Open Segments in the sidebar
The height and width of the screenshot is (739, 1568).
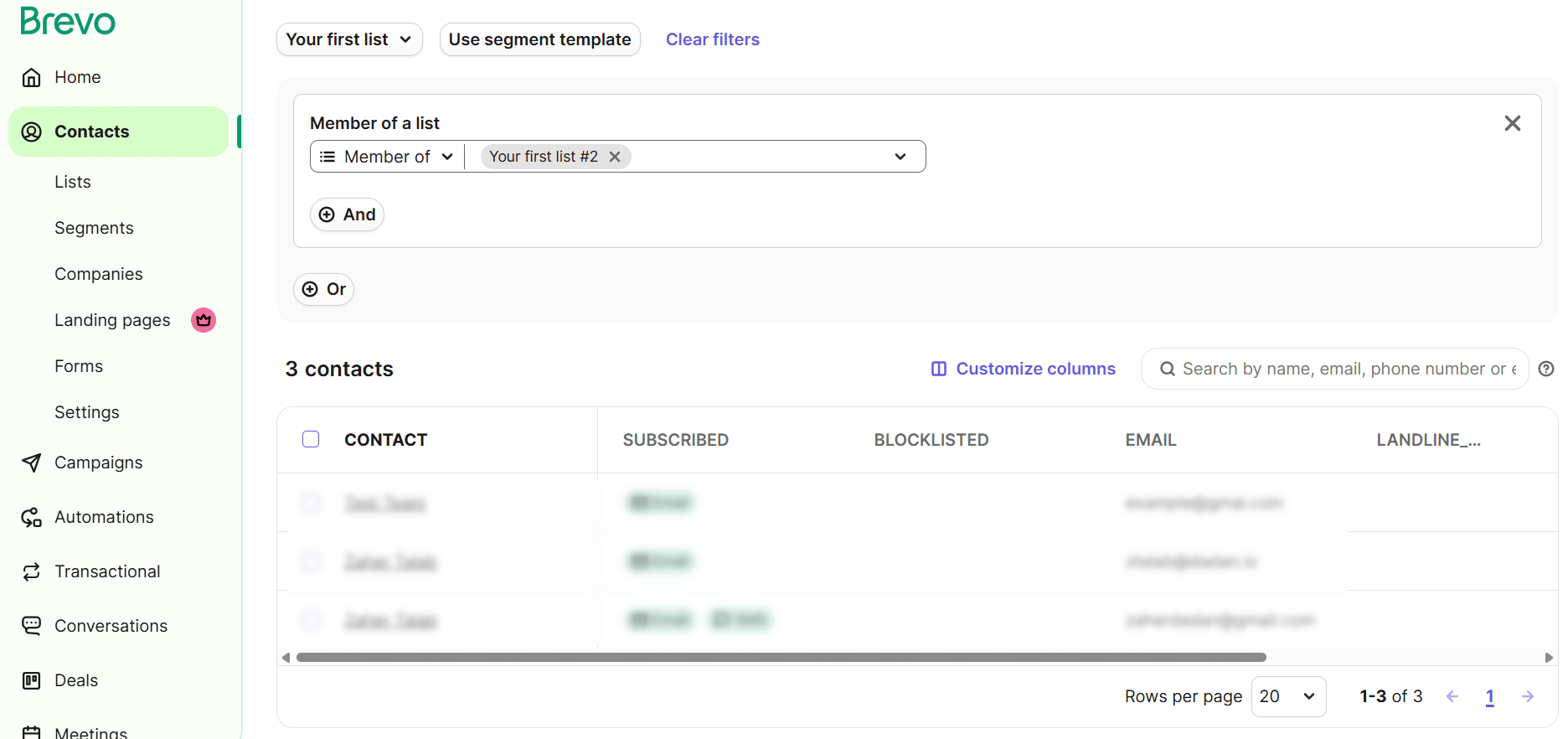(x=94, y=228)
